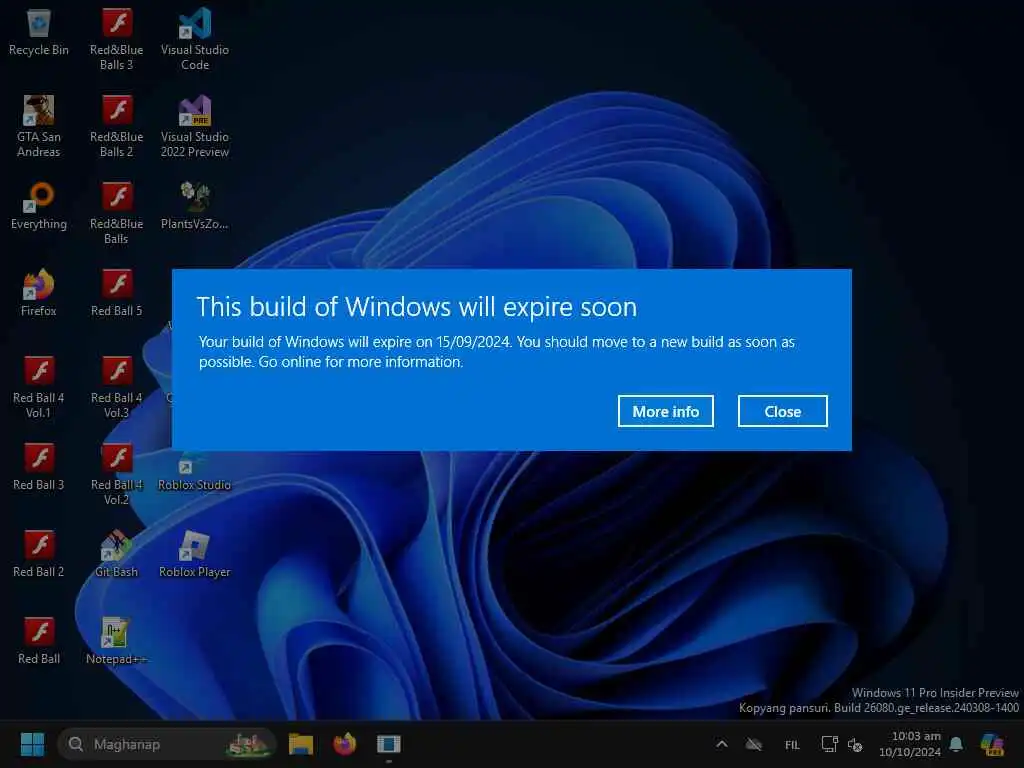Image resolution: width=1024 pixels, height=768 pixels.
Task: Select the Everything search shortcut
Action: (39, 205)
